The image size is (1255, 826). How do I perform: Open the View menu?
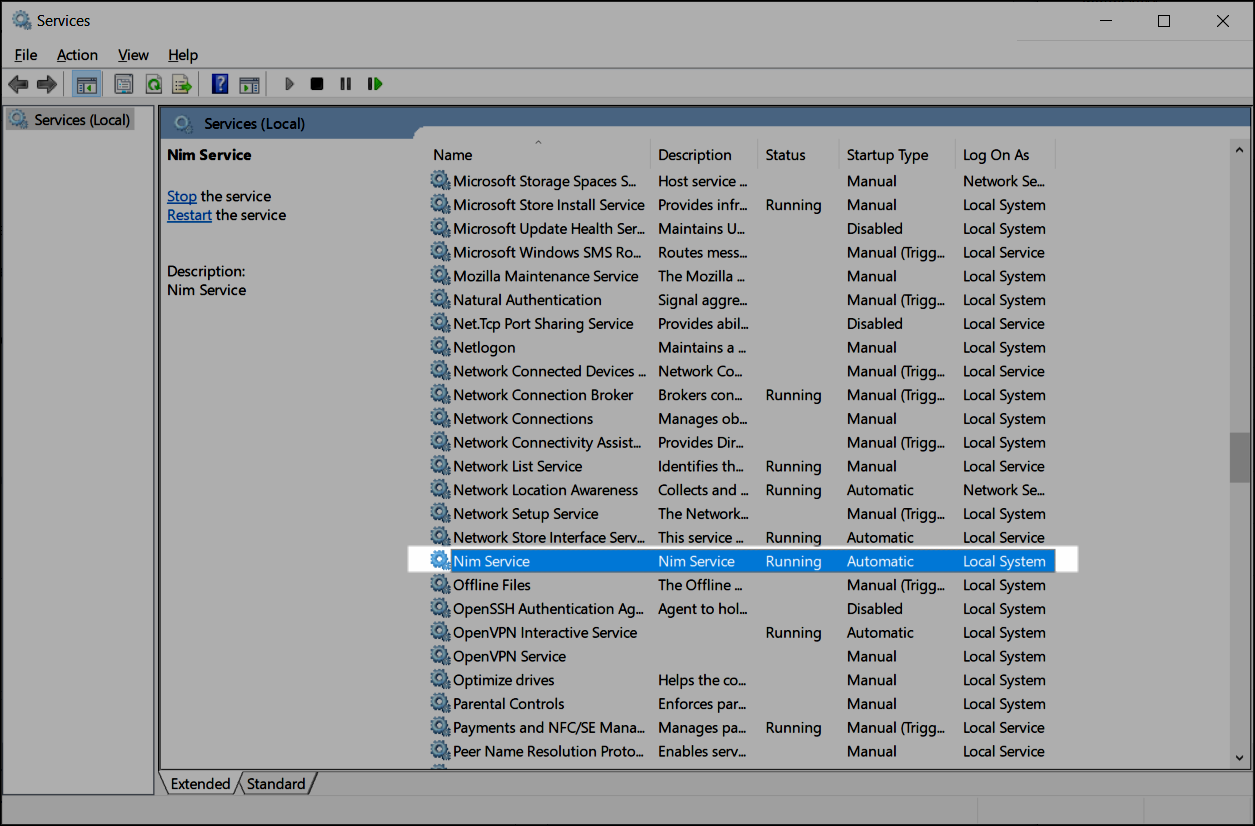(133, 55)
